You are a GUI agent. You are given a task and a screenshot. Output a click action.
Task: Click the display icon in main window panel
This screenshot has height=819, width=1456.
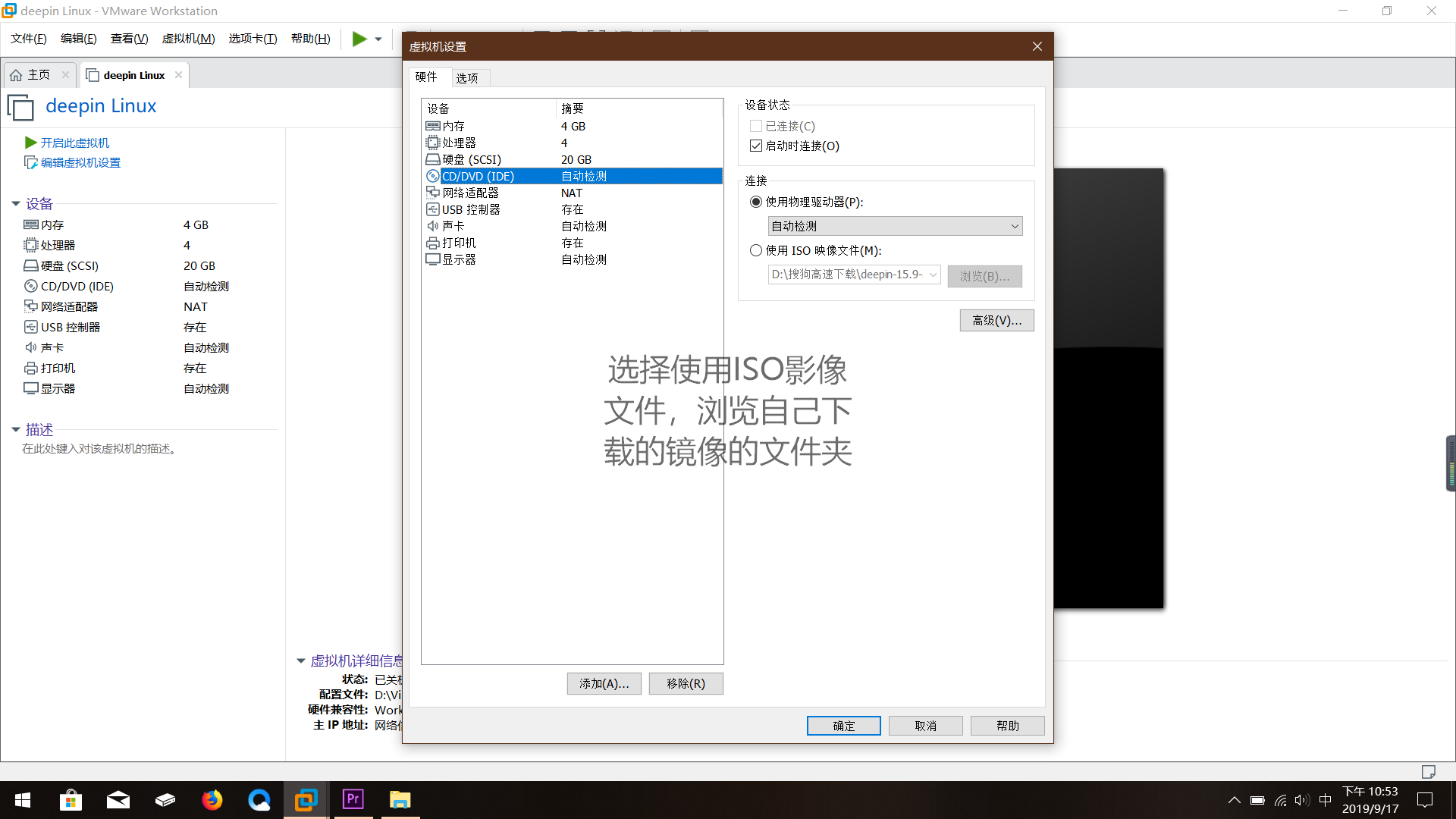pyautogui.click(x=31, y=388)
